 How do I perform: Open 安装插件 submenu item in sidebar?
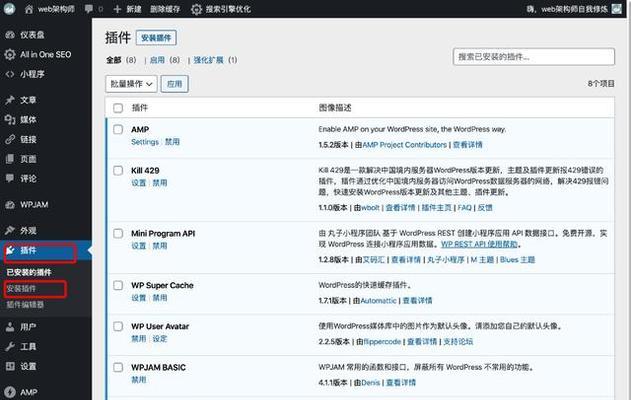21,289
